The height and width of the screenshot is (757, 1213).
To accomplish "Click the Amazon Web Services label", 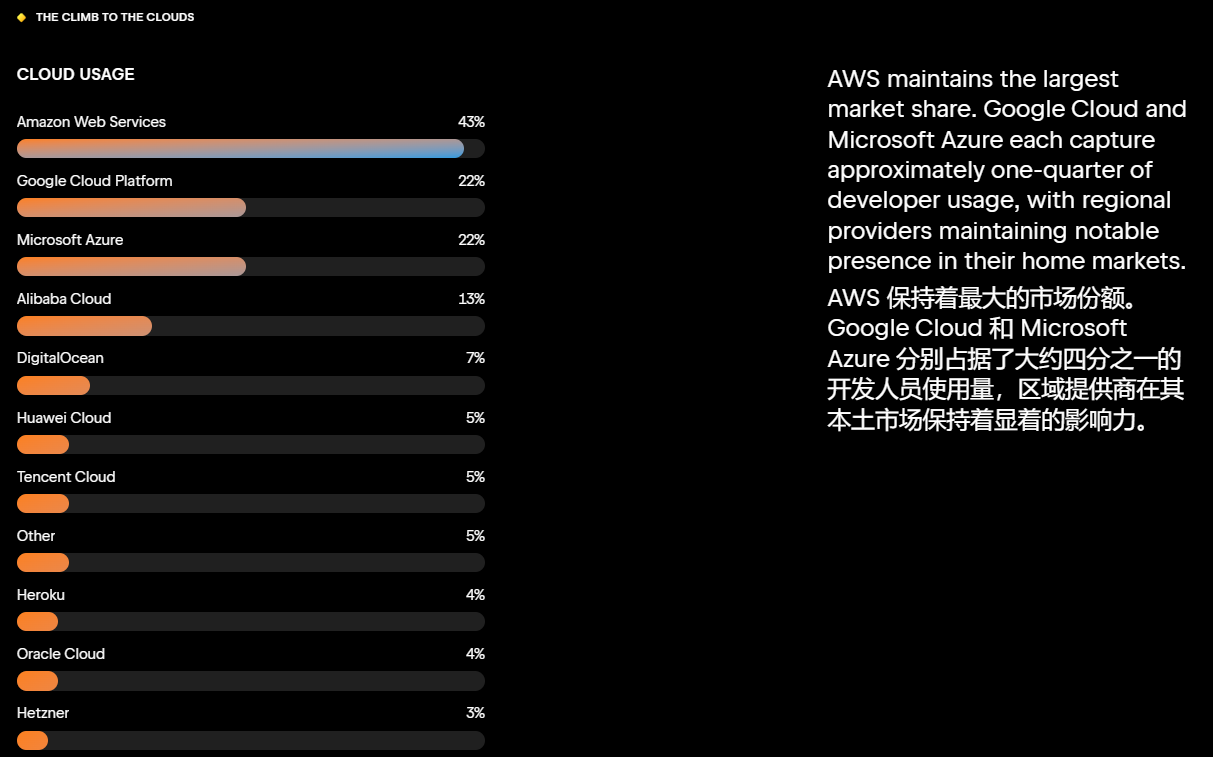I will 91,122.
